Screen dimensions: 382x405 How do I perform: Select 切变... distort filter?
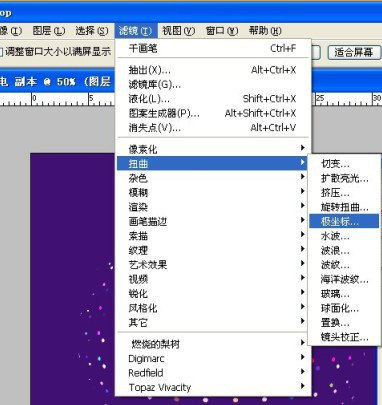pyautogui.click(x=344, y=163)
